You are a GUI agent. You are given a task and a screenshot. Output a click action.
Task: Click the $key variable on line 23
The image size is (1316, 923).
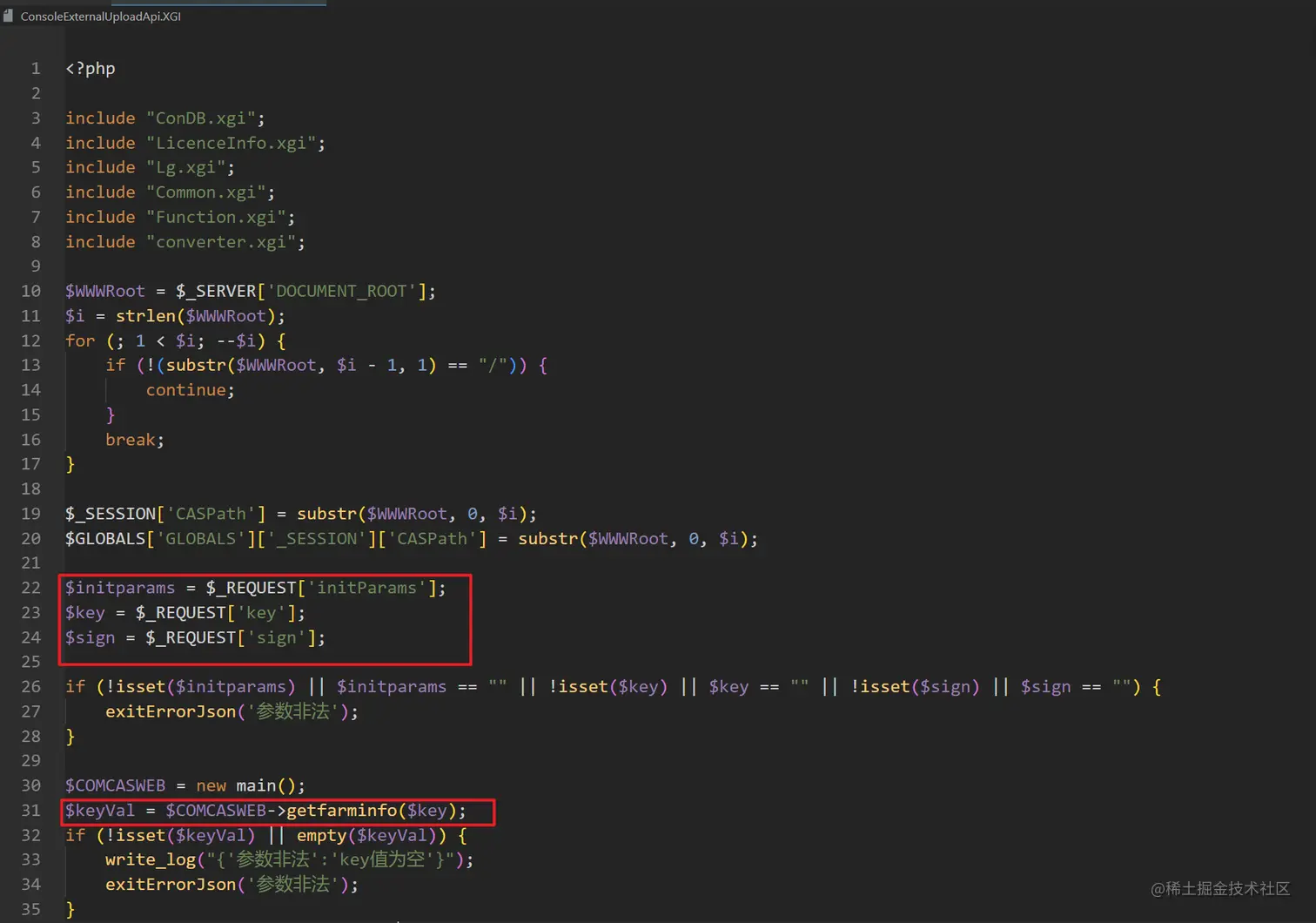click(x=85, y=613)
